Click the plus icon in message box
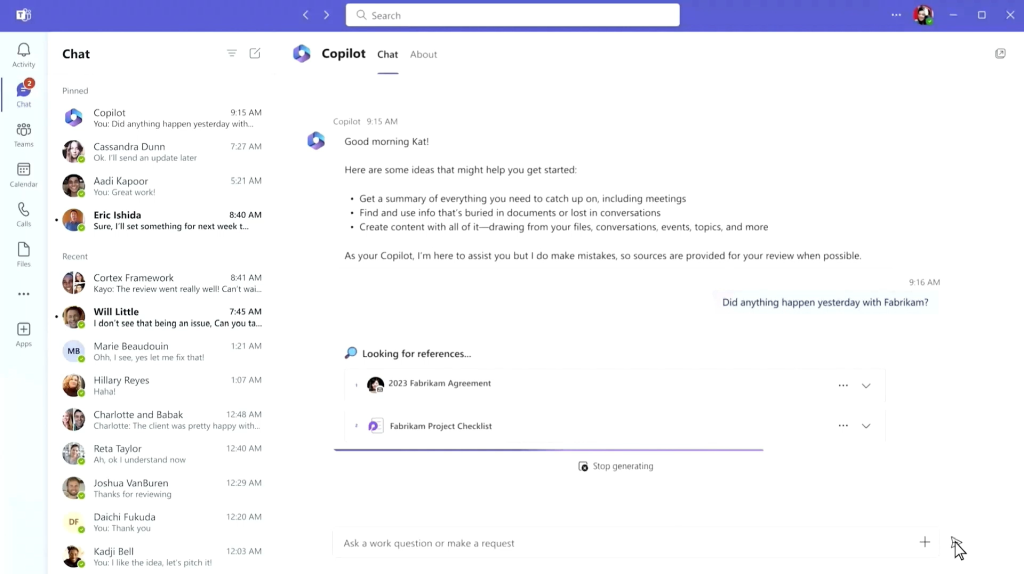The width and height of the screenshot is (1024, 574). click(x=925, y=542)
